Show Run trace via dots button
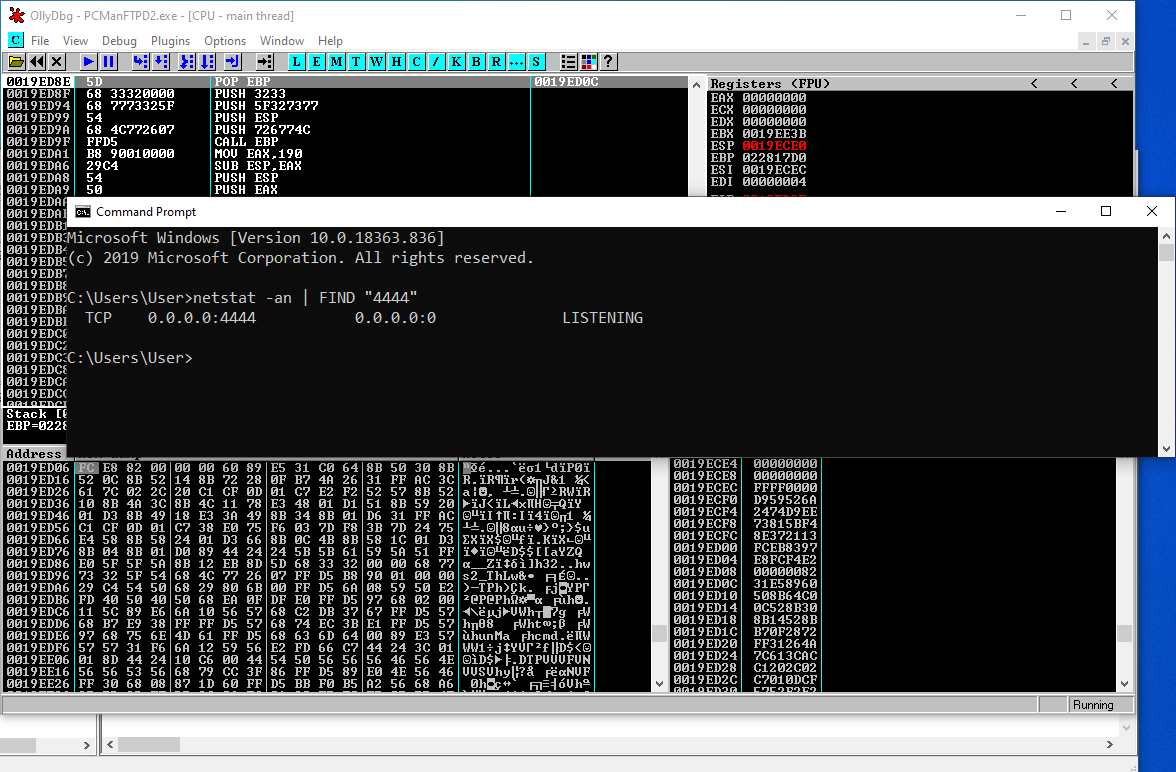The image size is (1176, 772). [x=516, y=62]
